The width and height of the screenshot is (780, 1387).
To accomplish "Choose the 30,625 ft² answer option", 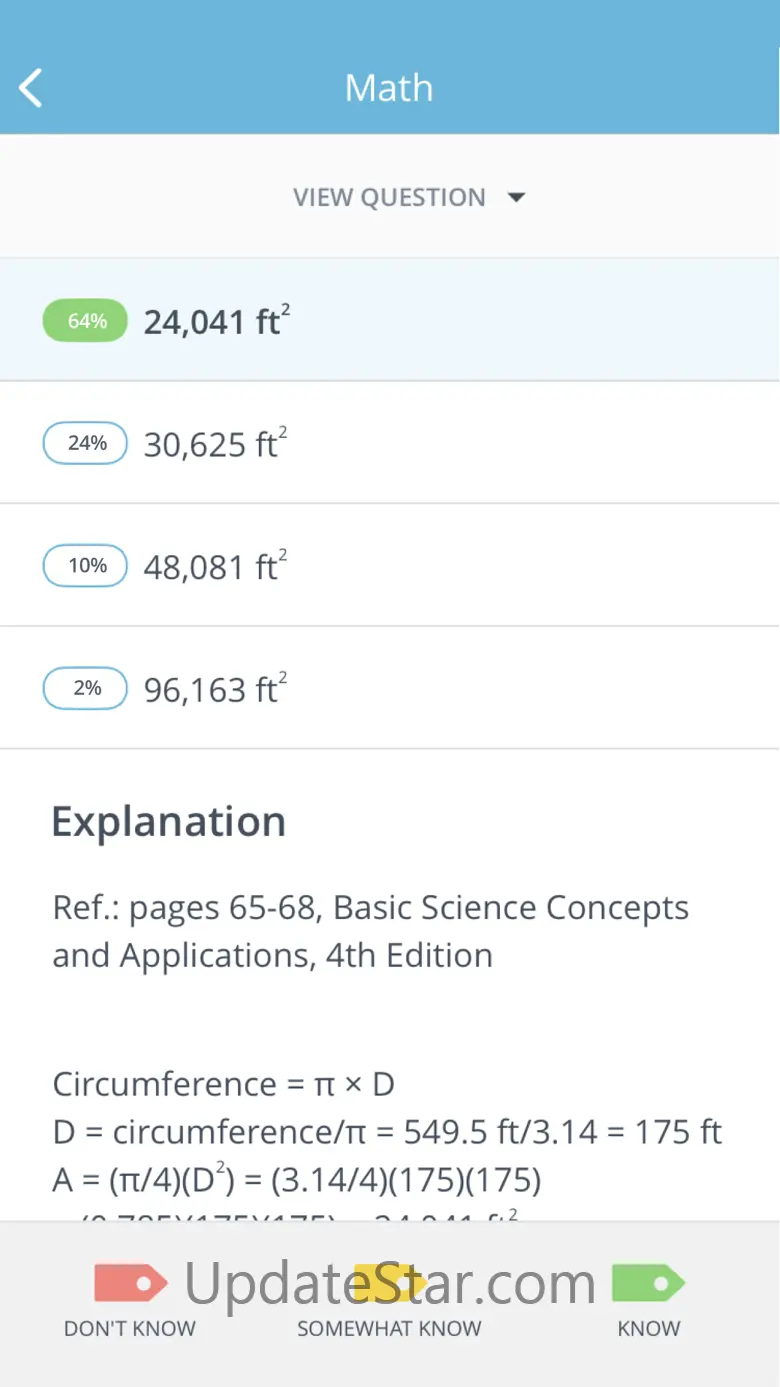I will (x=215, y=443).
